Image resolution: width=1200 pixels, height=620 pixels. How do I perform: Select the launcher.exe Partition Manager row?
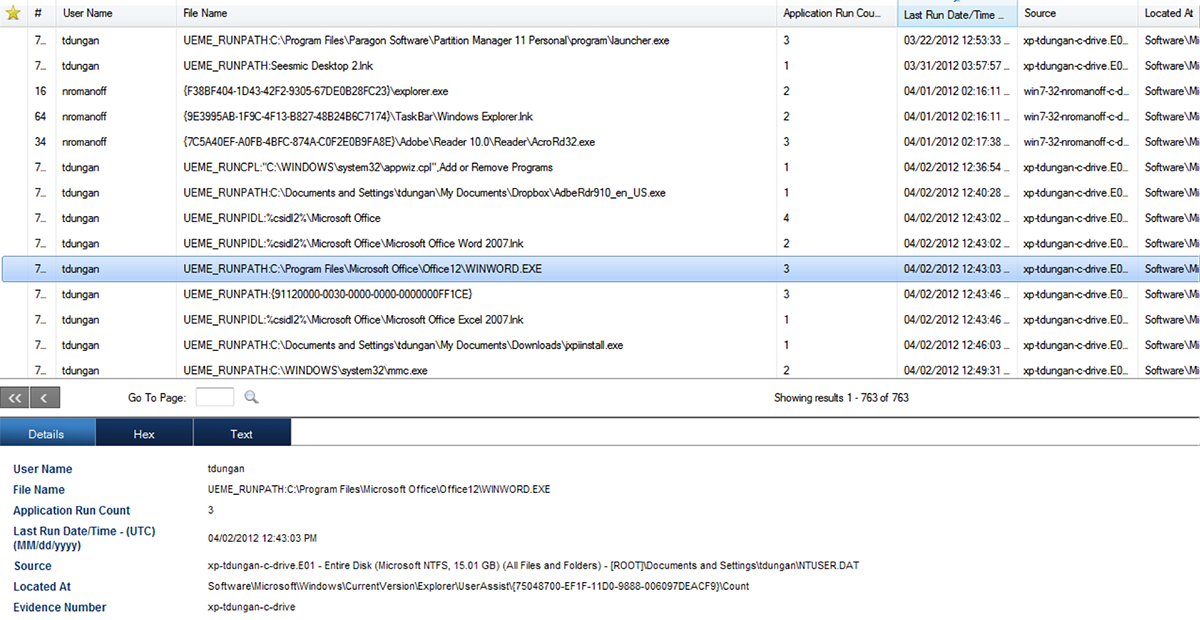[400, 40]
